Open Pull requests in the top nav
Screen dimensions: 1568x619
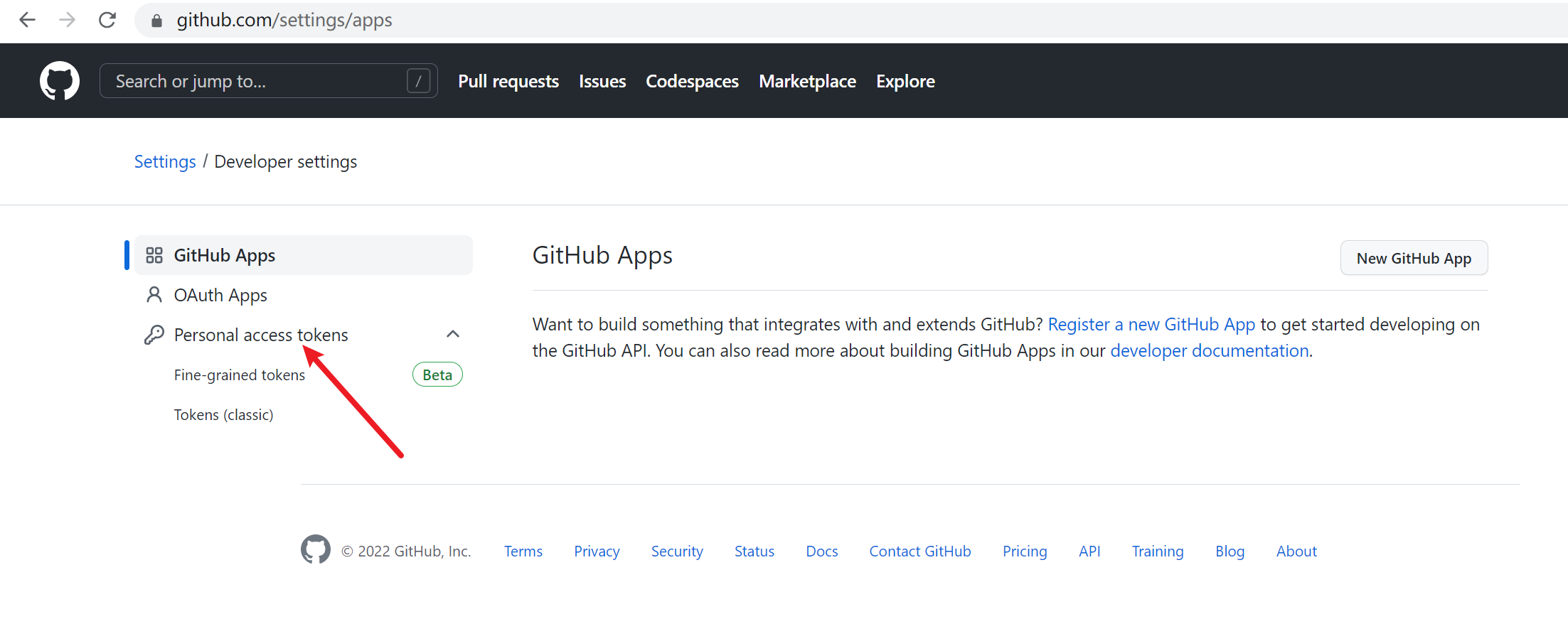tap(508, 81)
